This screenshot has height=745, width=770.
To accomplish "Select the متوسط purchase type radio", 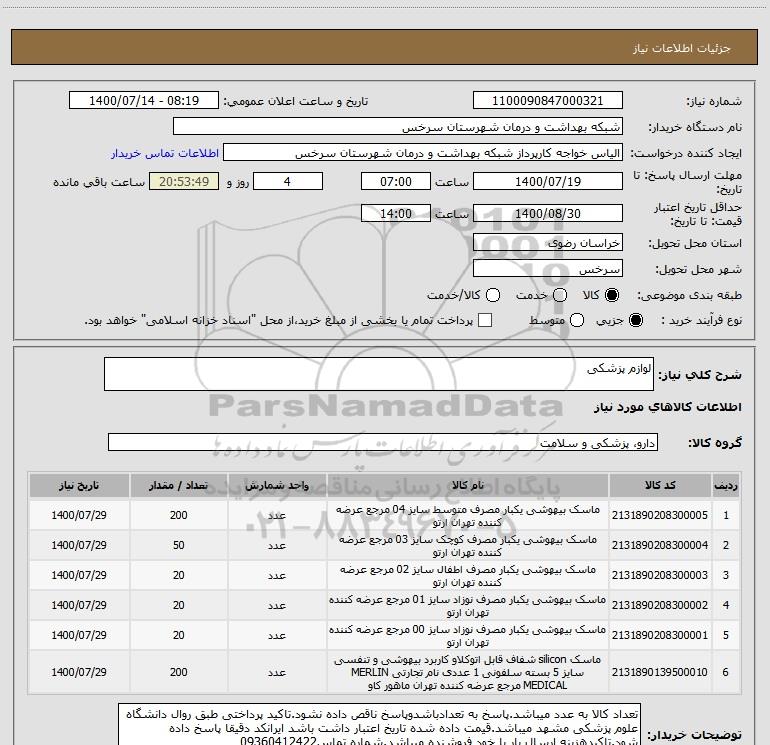I will 577,320.
